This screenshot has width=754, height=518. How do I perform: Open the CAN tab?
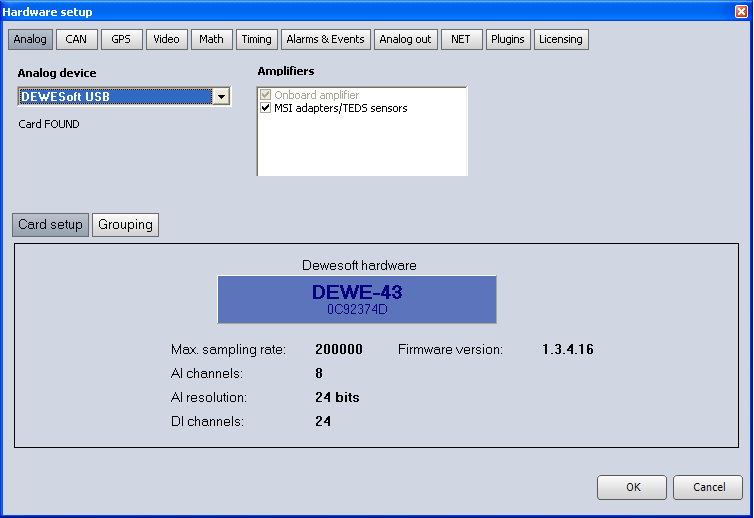pos(76,39)
